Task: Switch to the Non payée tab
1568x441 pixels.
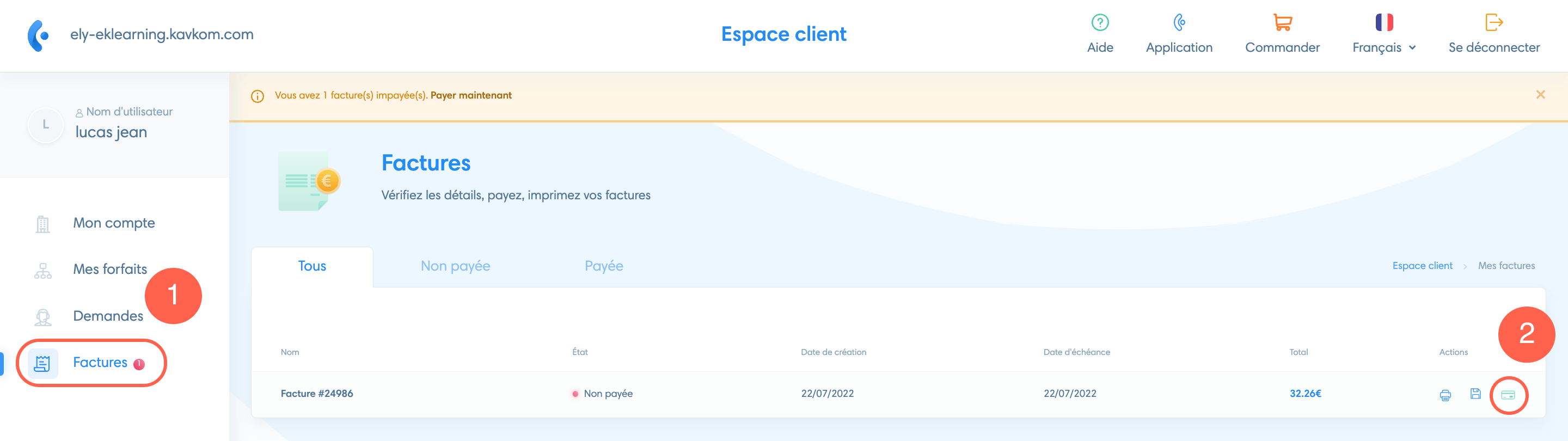Action: tap(455, 266)
